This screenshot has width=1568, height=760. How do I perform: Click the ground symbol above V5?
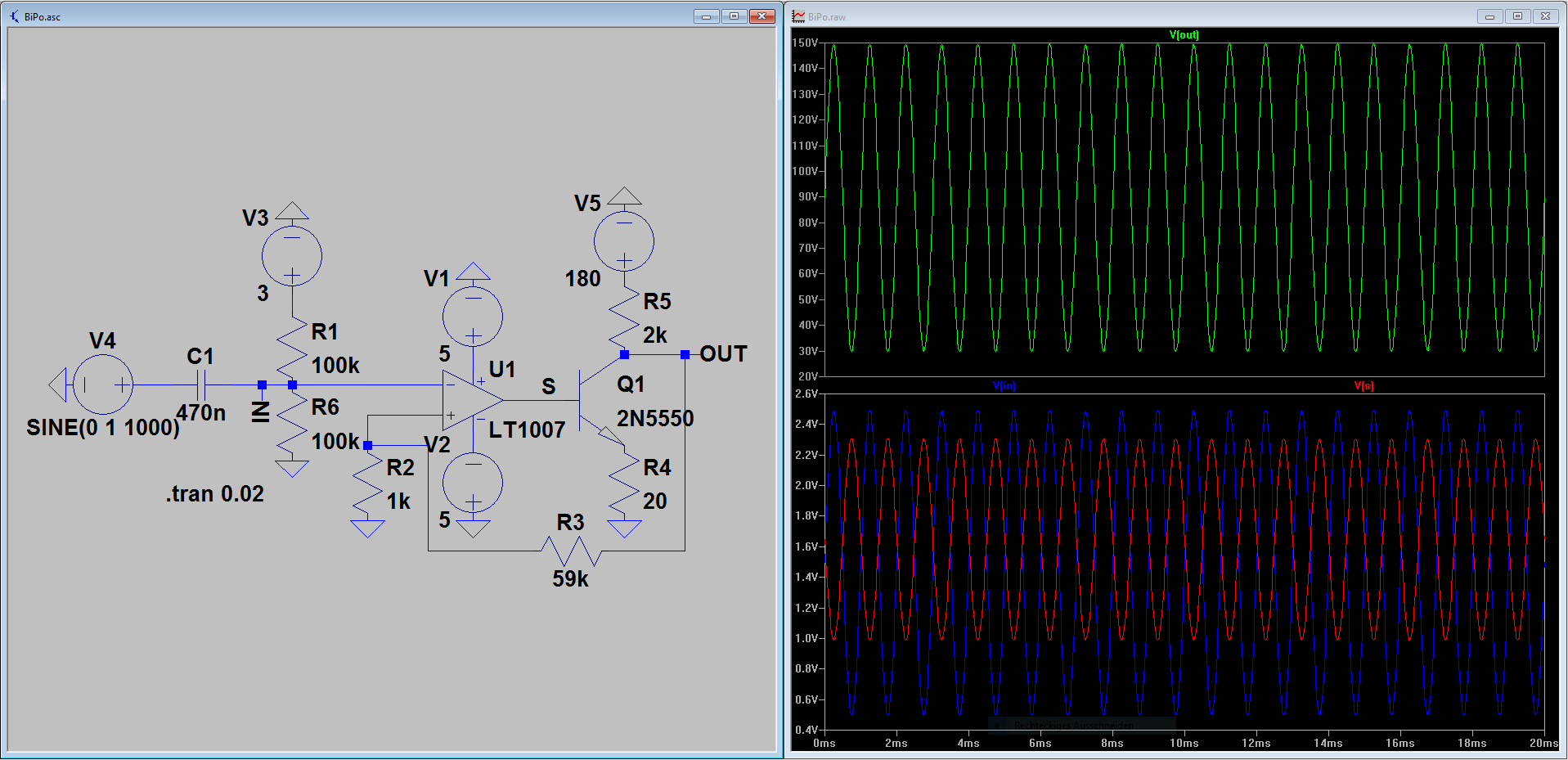[624, 196]
